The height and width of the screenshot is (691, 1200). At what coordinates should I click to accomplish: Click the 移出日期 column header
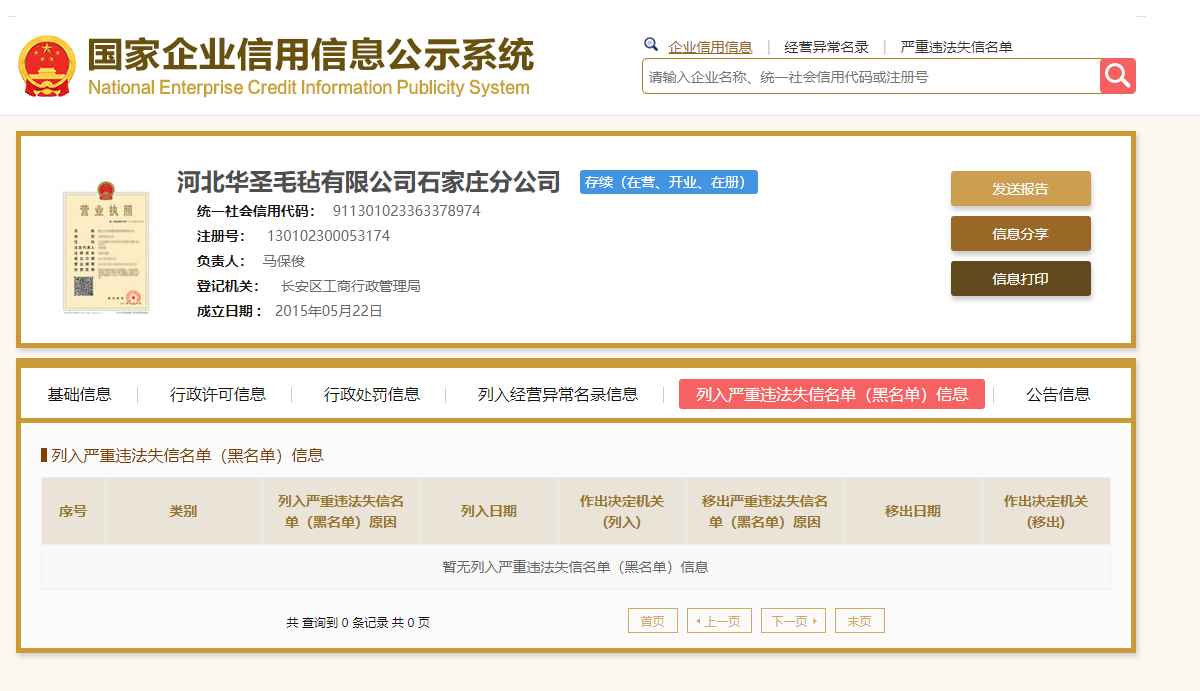[x=913, y=511]
